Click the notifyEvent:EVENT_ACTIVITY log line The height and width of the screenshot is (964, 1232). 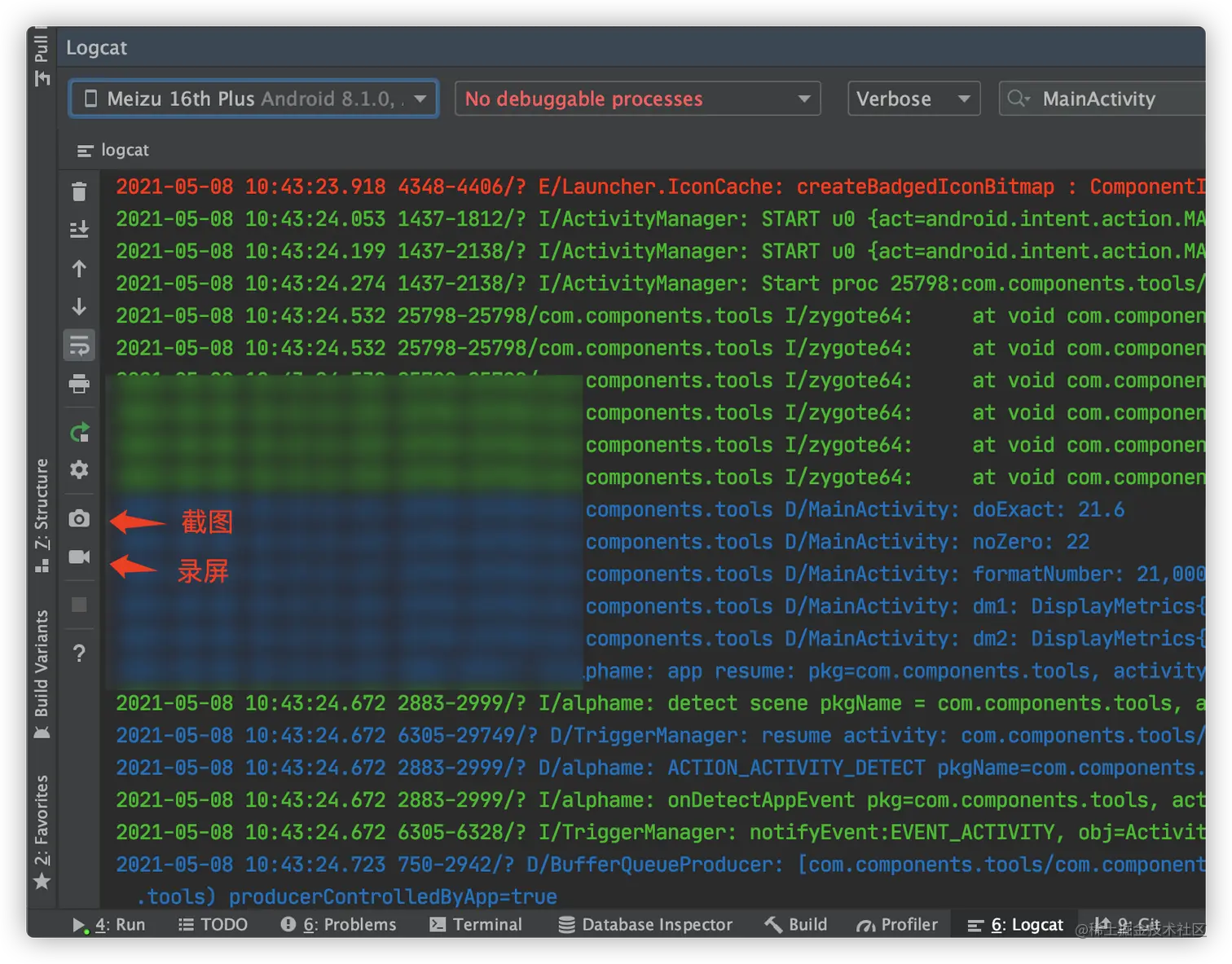coord(660,832)
